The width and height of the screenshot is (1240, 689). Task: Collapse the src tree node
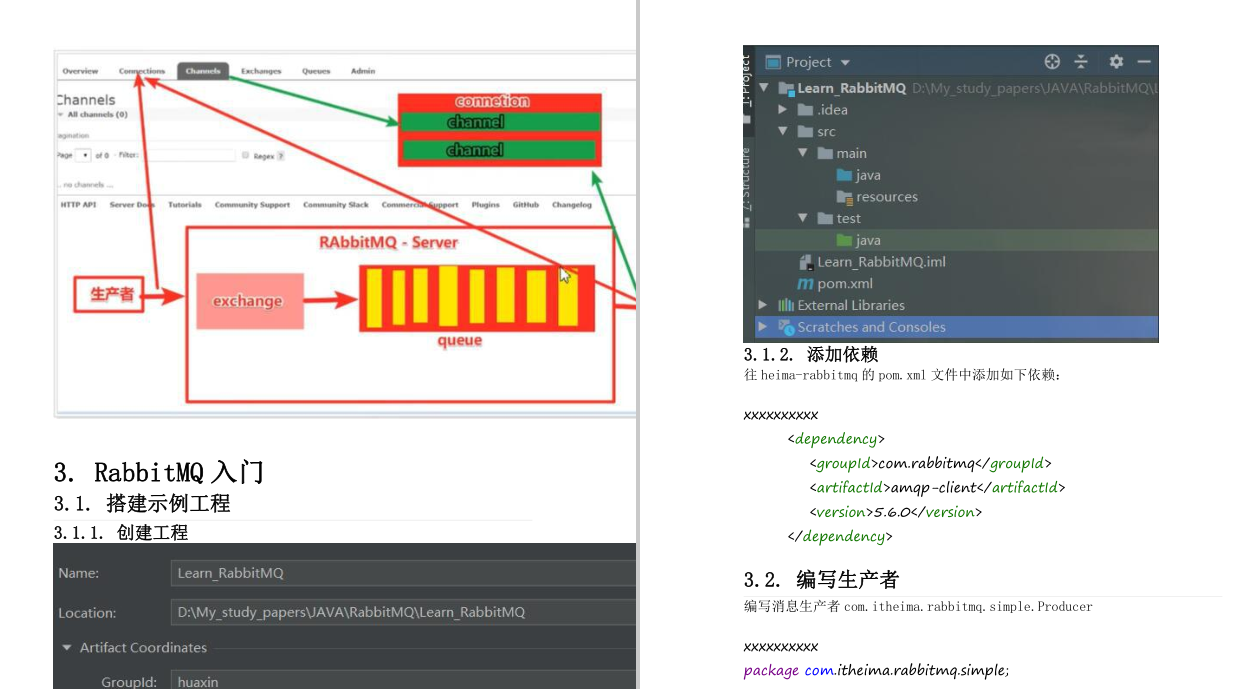tap(782, 131)
